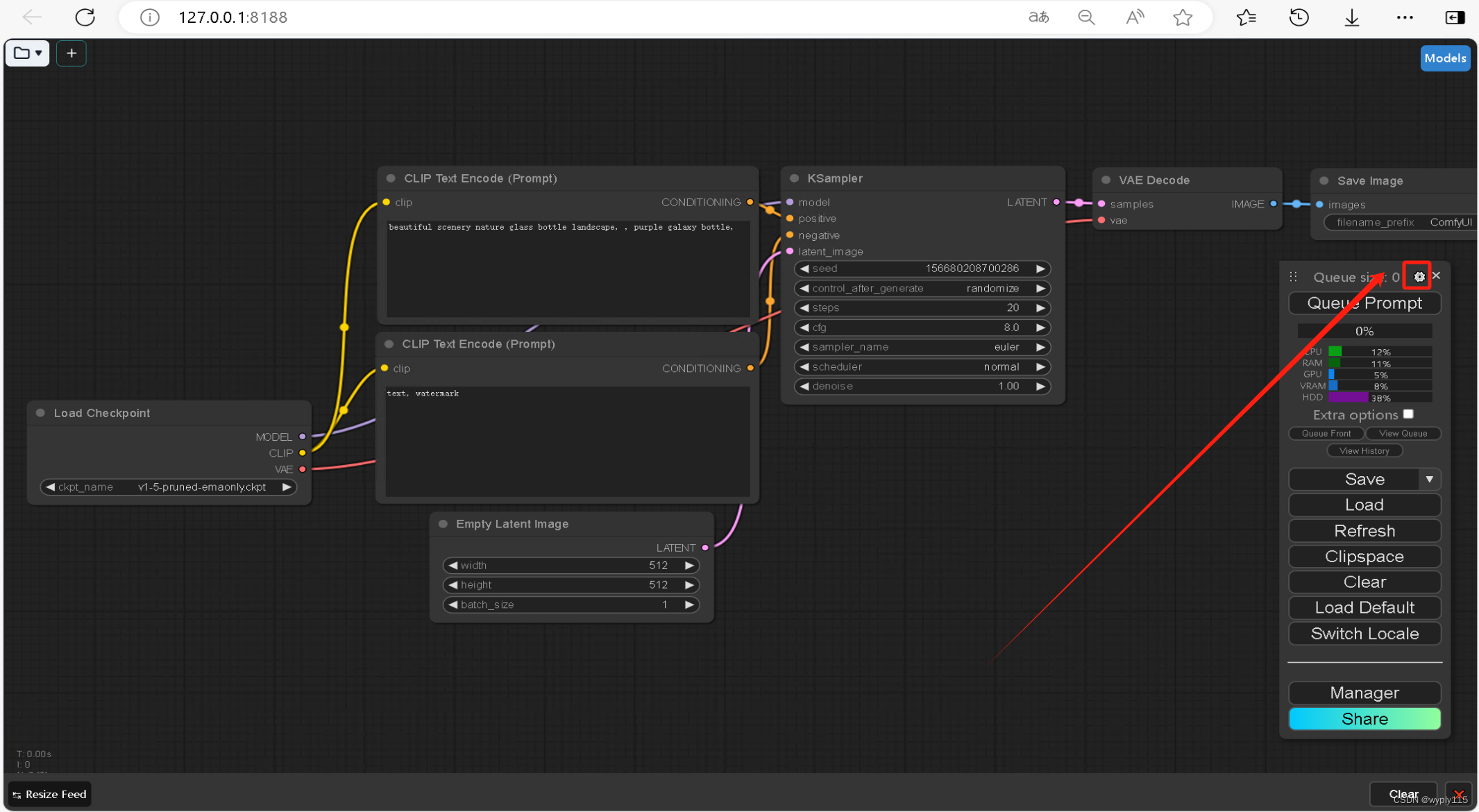
Task: Increase steps value with right arrow
Action: [1040, 307]
